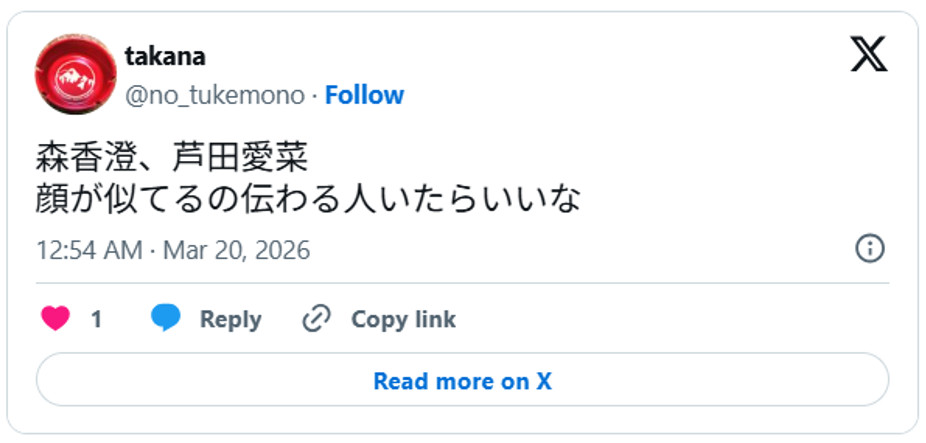Open the 12:54 AM time link
The height and width of the screenshot is (443, 926).
(89, 249)
